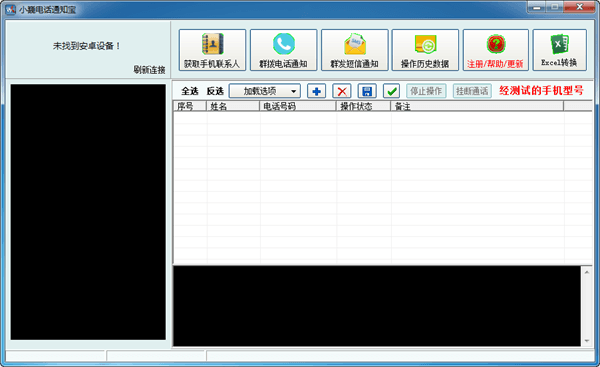
Task: Click the app icon in title bar
Action: (10, 10)
